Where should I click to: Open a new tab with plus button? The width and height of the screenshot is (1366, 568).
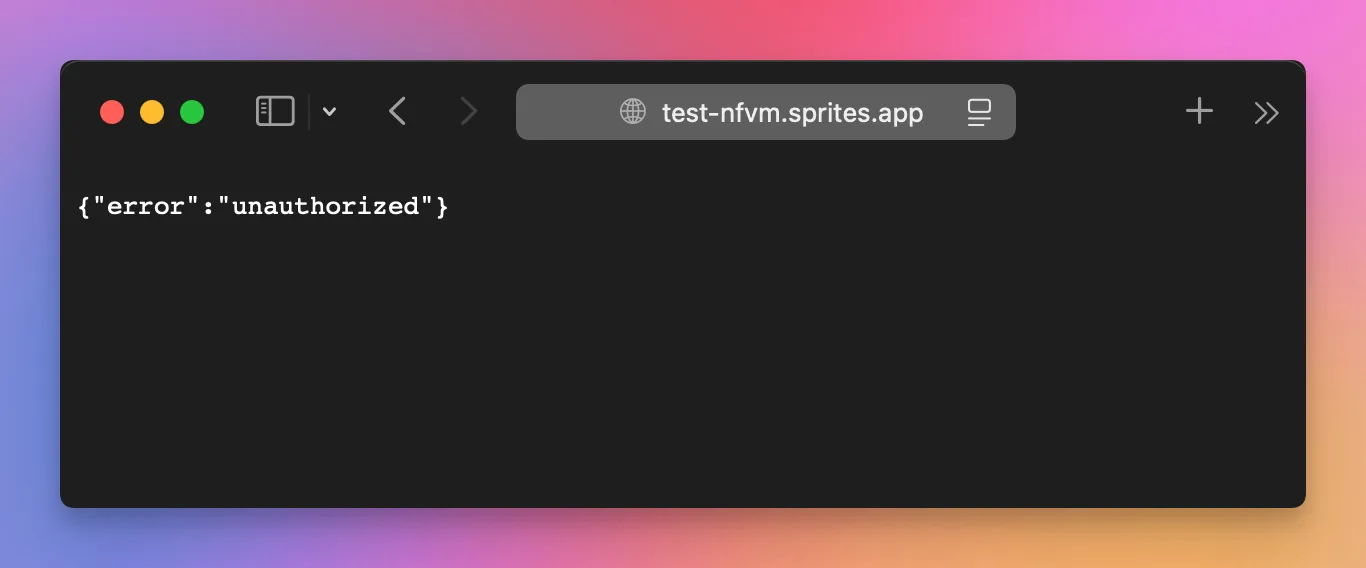(1199, 111)
